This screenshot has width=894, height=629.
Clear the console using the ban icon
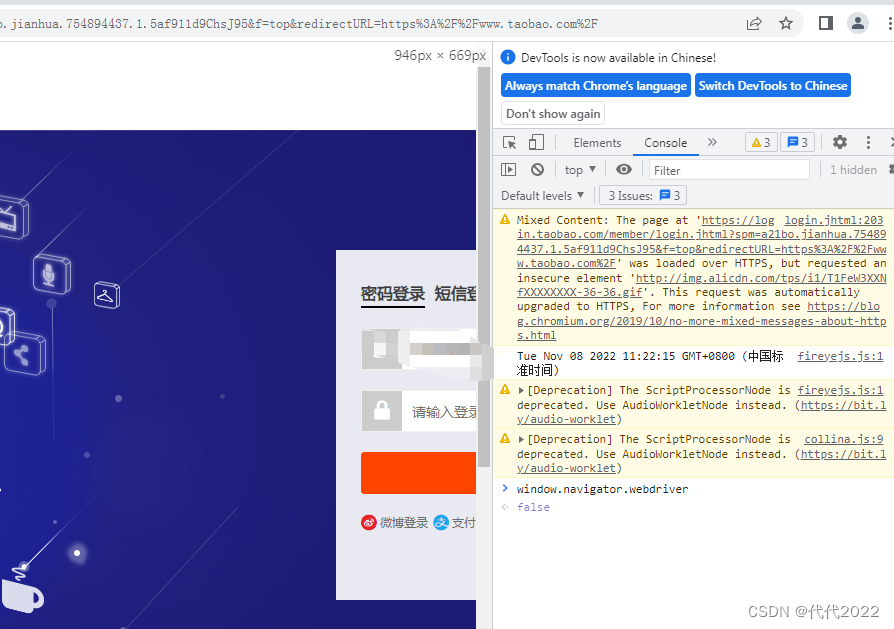click(537, 169)
